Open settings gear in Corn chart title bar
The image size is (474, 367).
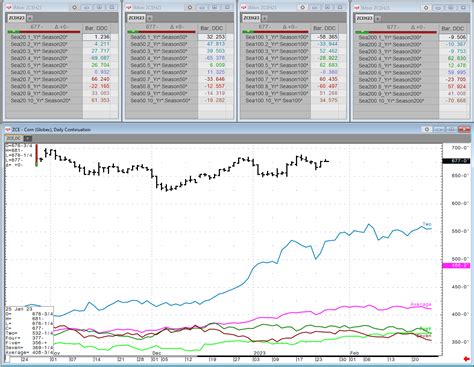pyautogui.click(x=427, y=129)
